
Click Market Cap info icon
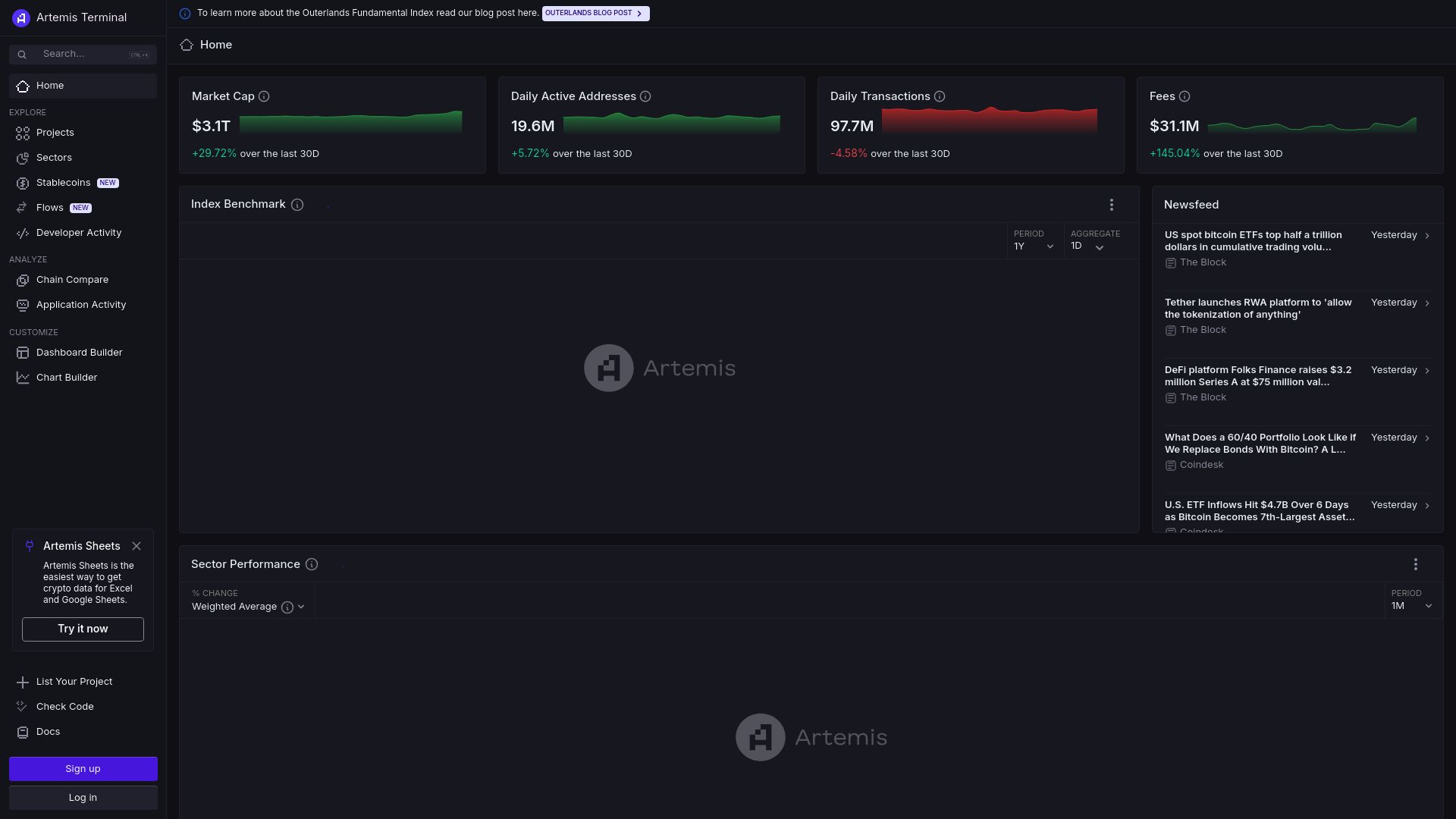(x=264, y=96)
